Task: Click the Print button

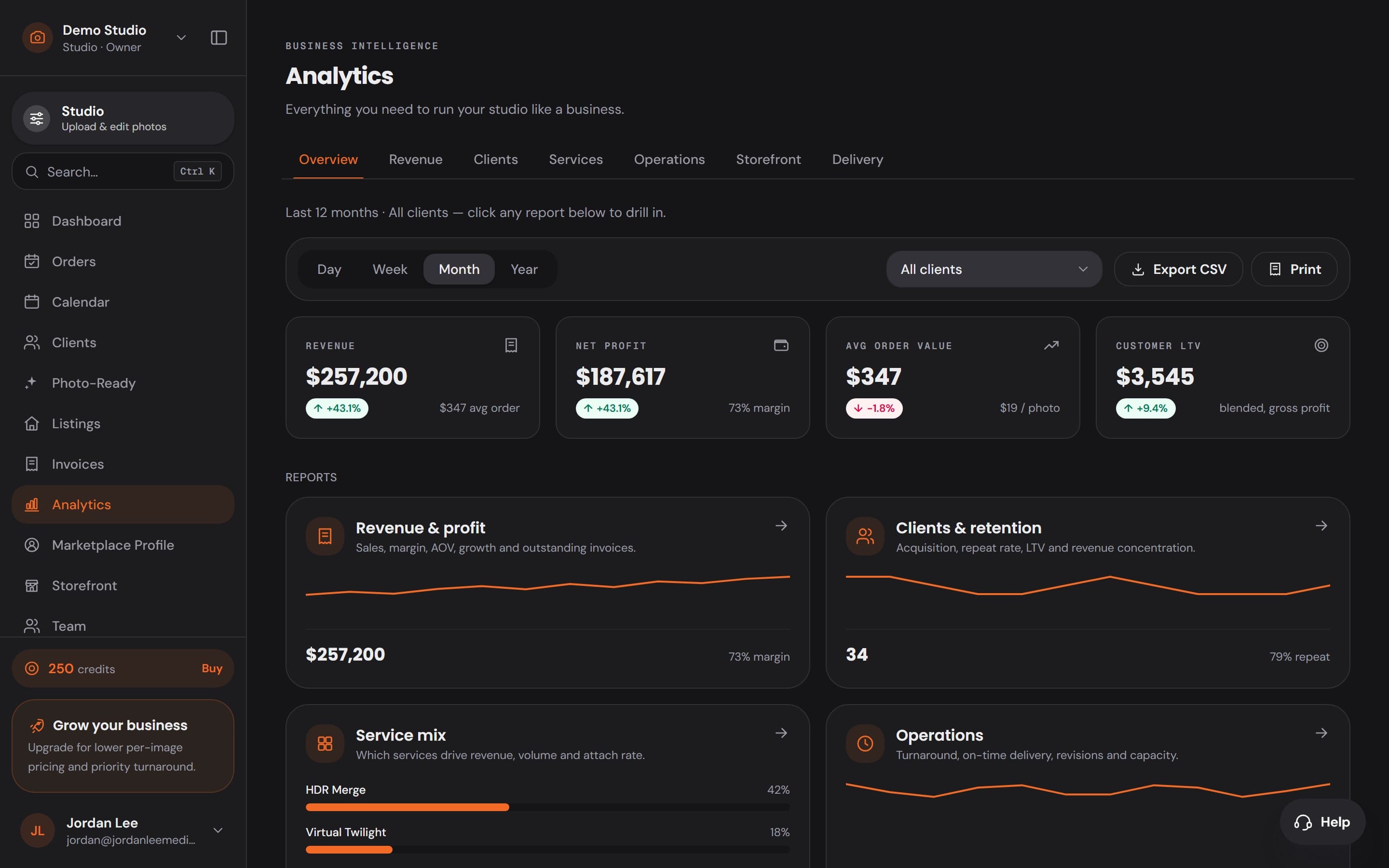Action: point(1294,269)
